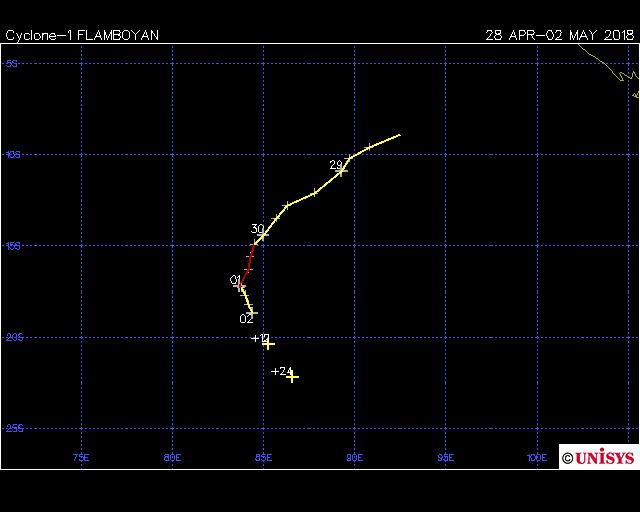Click the red segment of the cyclone track
640x512 pixels.
[x=248, y=264]
